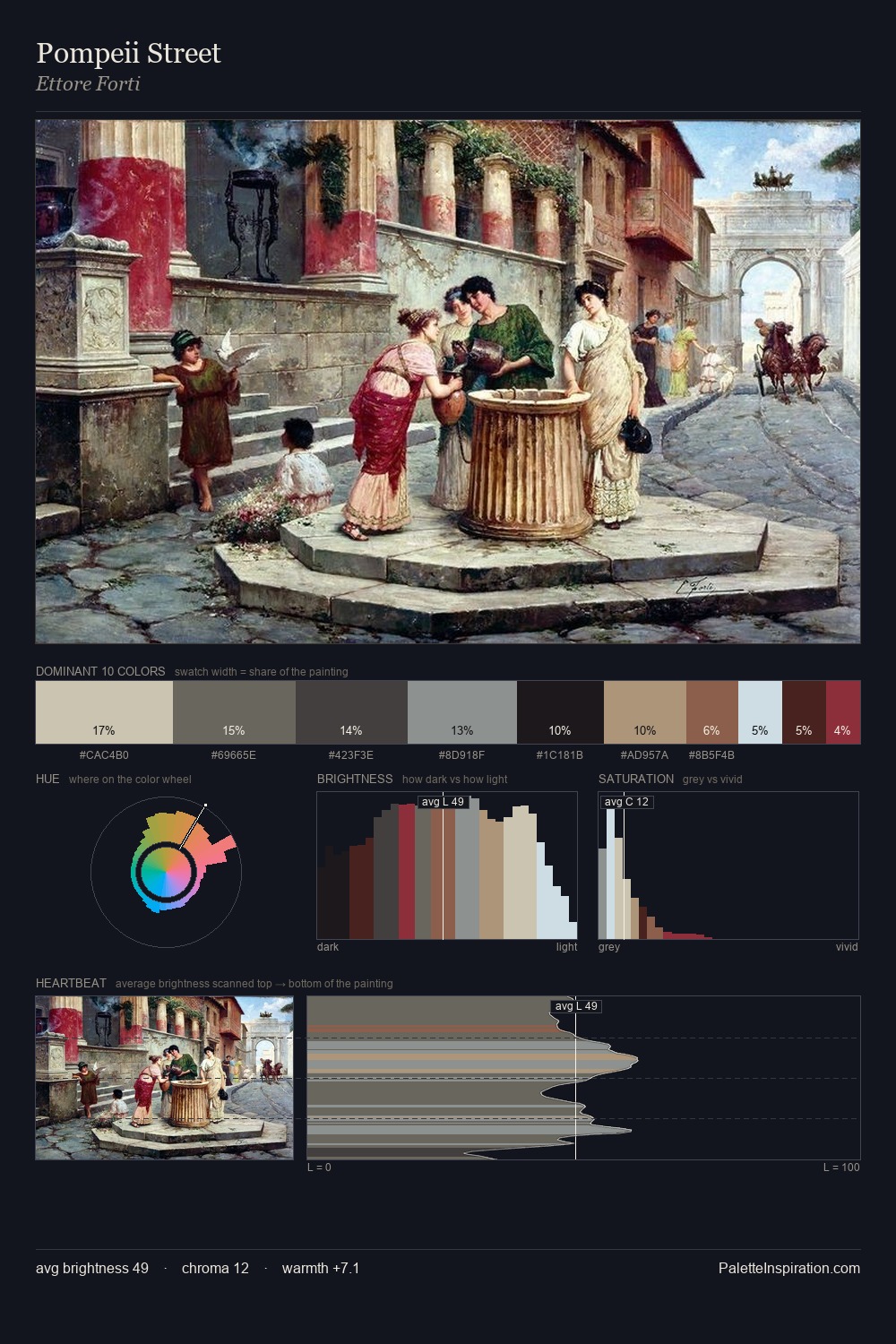Click the "L = 0" axis label

click(x=319, y=1167)
